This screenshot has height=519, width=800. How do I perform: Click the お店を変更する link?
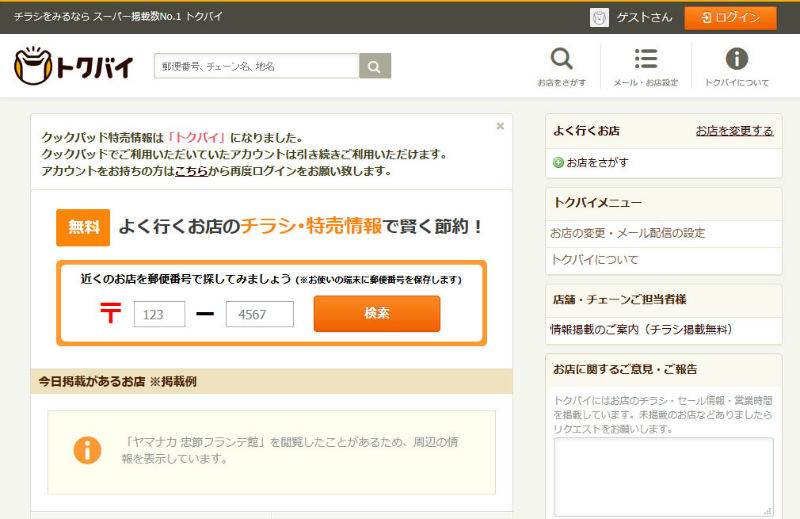pyautogui.click(x=734, y=131)
